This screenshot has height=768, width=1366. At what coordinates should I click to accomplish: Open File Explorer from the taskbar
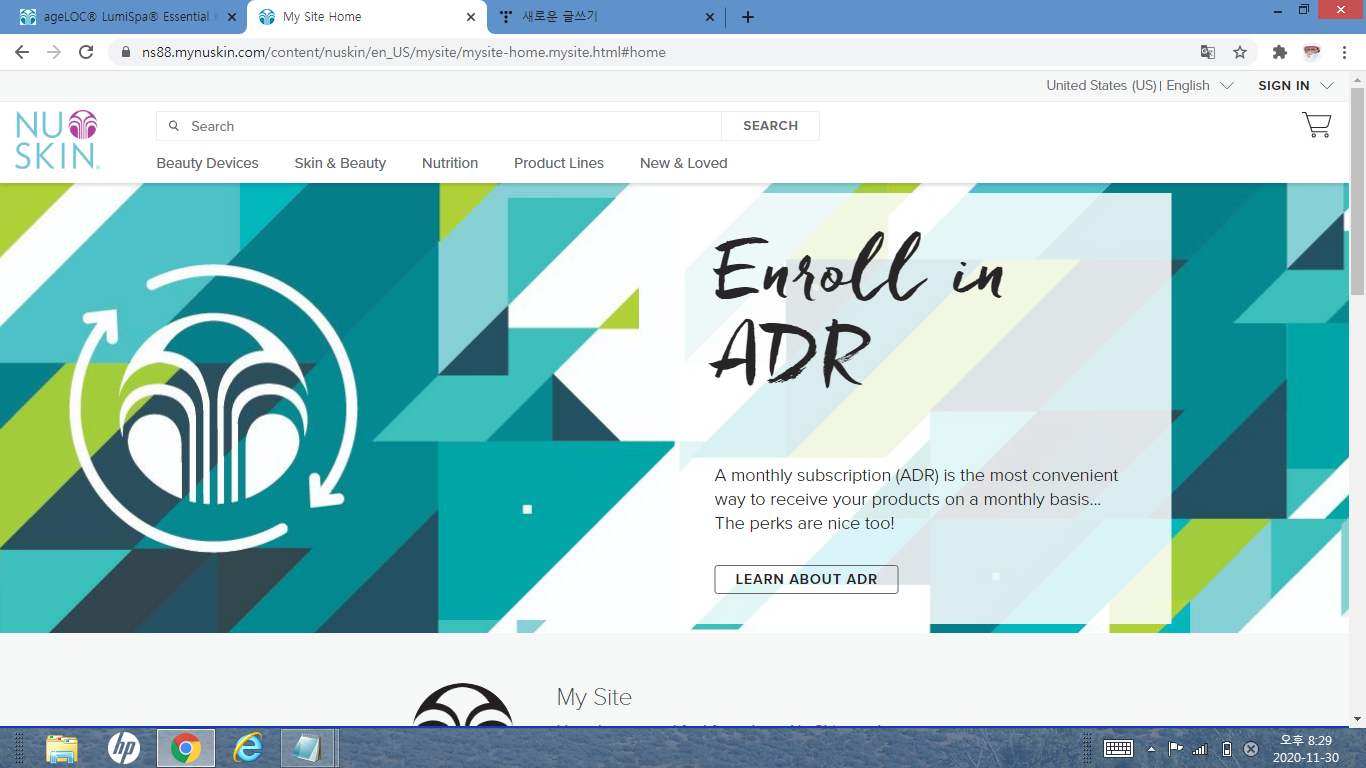pyautogui.click(x=62, y=748)
